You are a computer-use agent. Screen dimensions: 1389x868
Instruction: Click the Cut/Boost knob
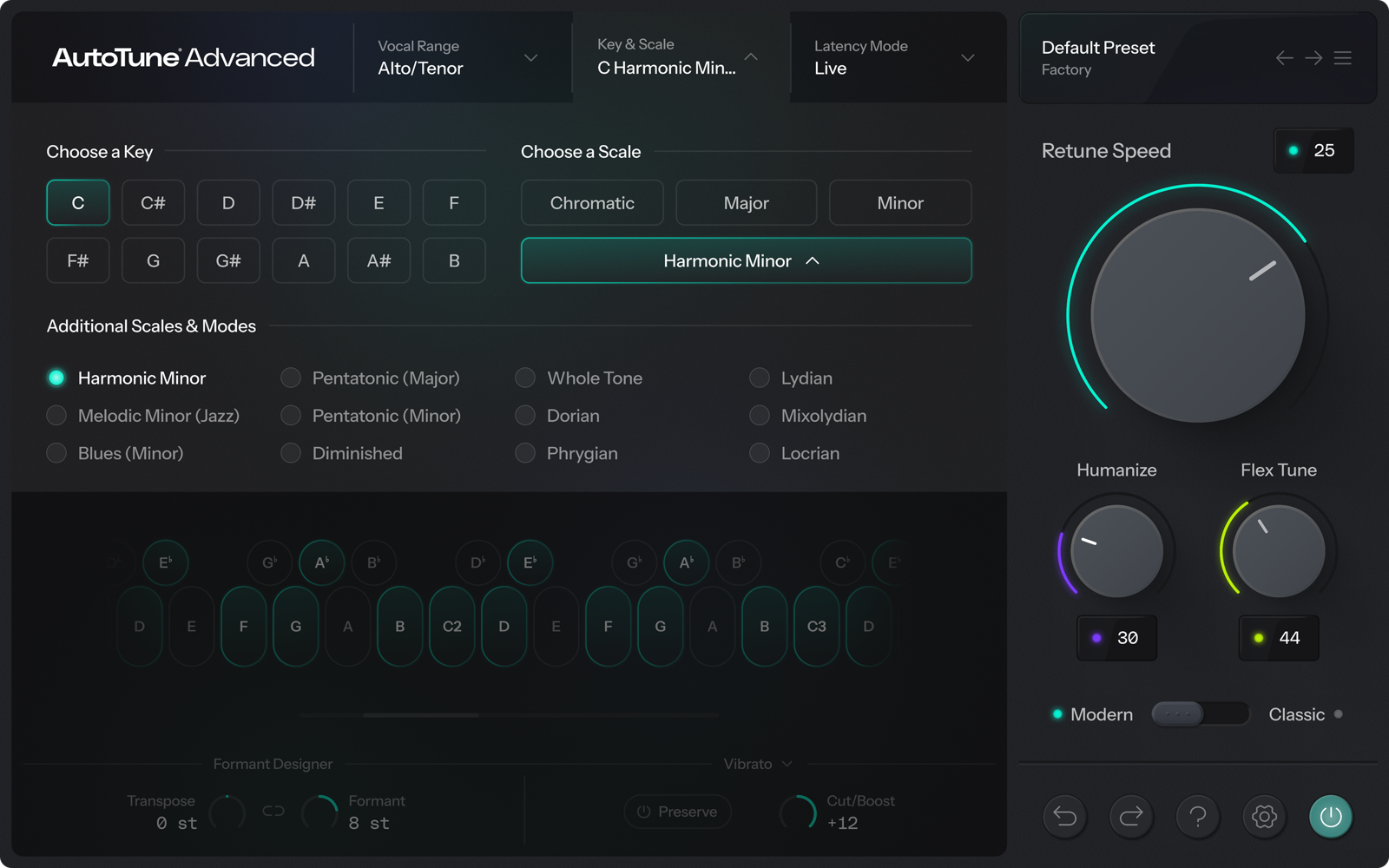click(798, 812)
